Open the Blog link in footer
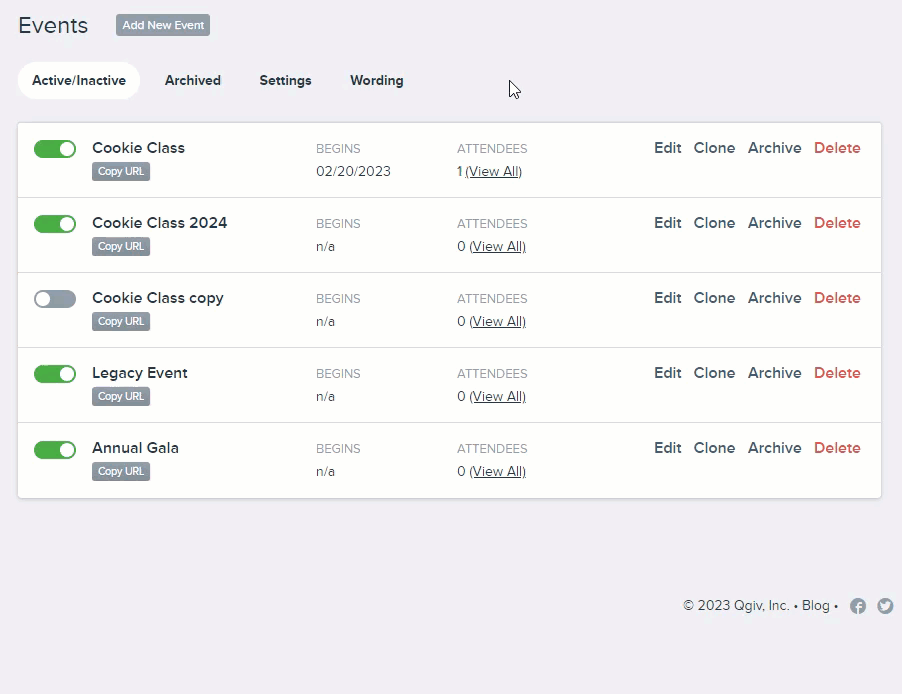 pos(815,606)
